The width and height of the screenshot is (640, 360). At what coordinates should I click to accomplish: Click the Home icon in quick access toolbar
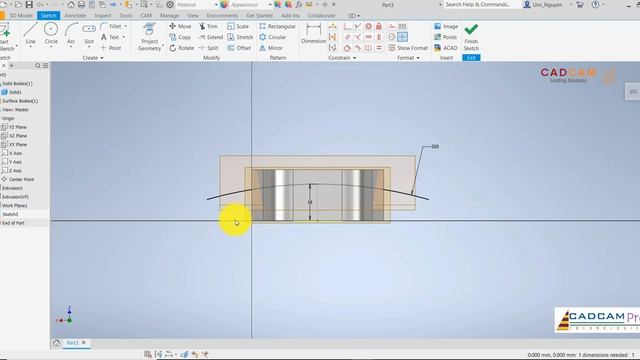(71, 4)
